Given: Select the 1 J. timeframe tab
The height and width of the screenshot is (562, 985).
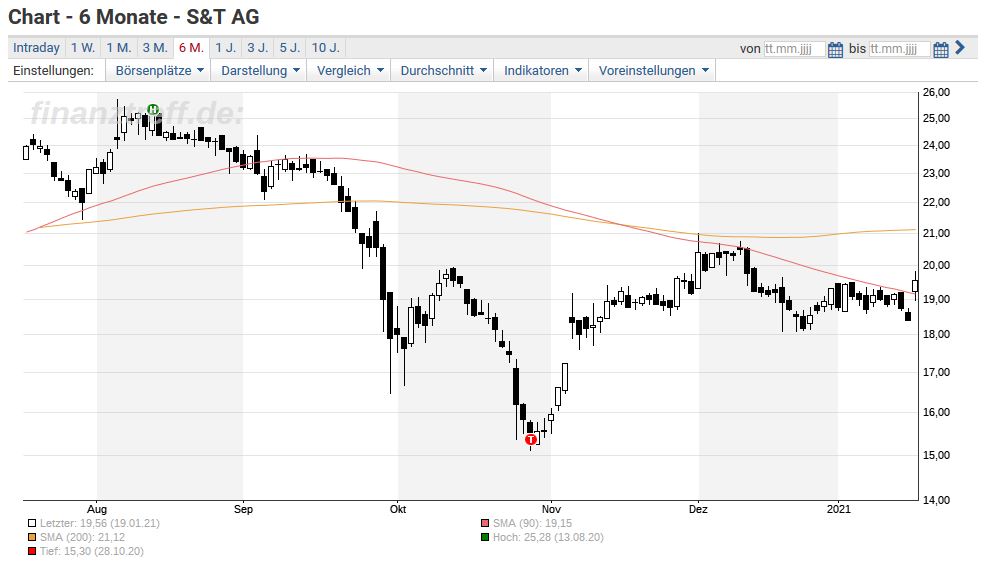Looking at the screenshot, I should coord(226,48).
